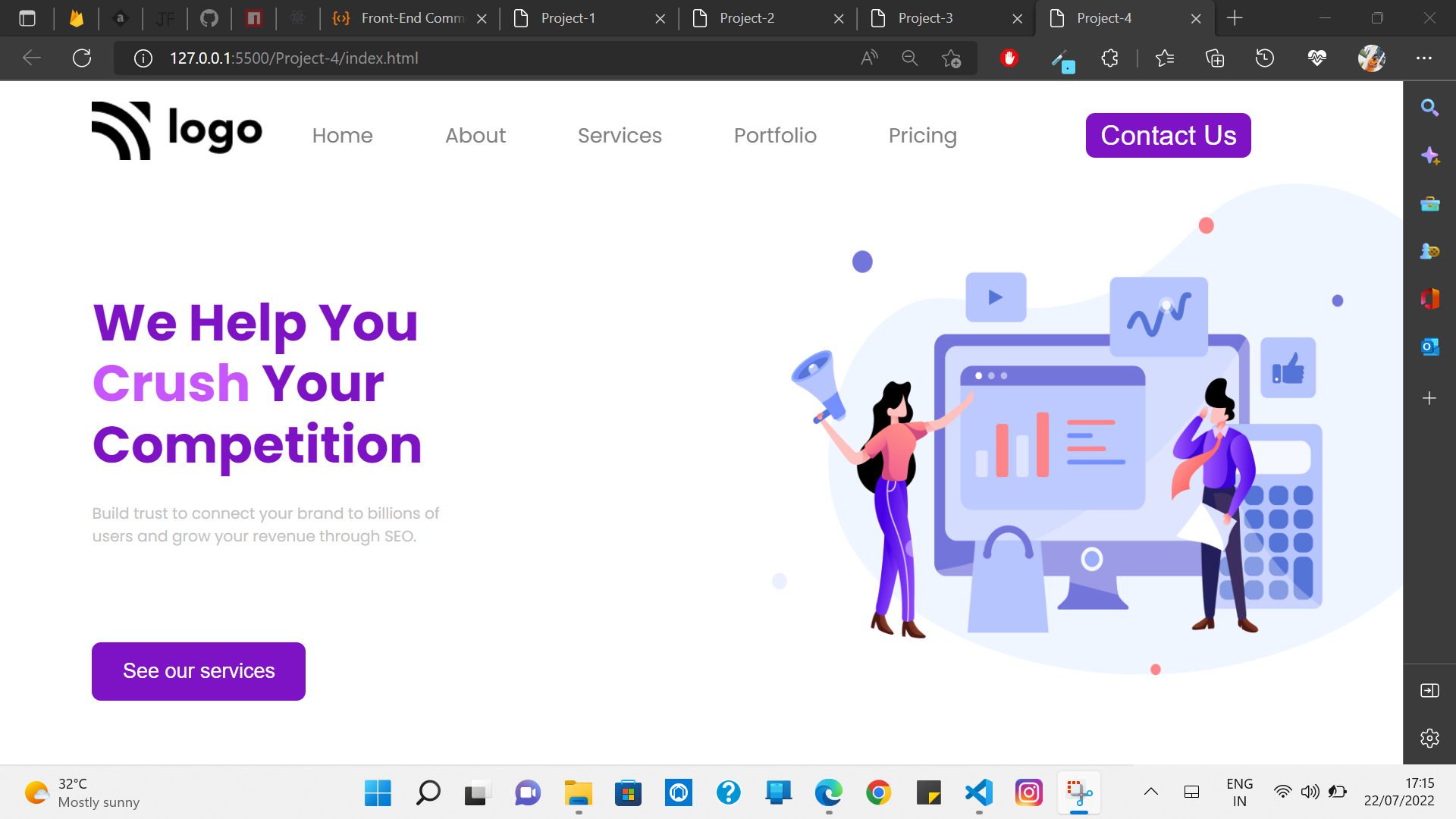The image size is (1456, 819).
Task: Hide the sidebar panel
Action: 1429,690
